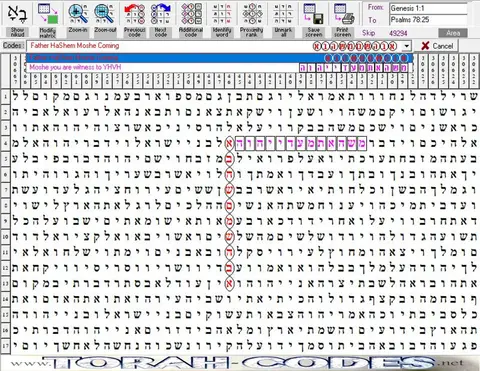Select the row 13 header of the matrix

(5, 283)
